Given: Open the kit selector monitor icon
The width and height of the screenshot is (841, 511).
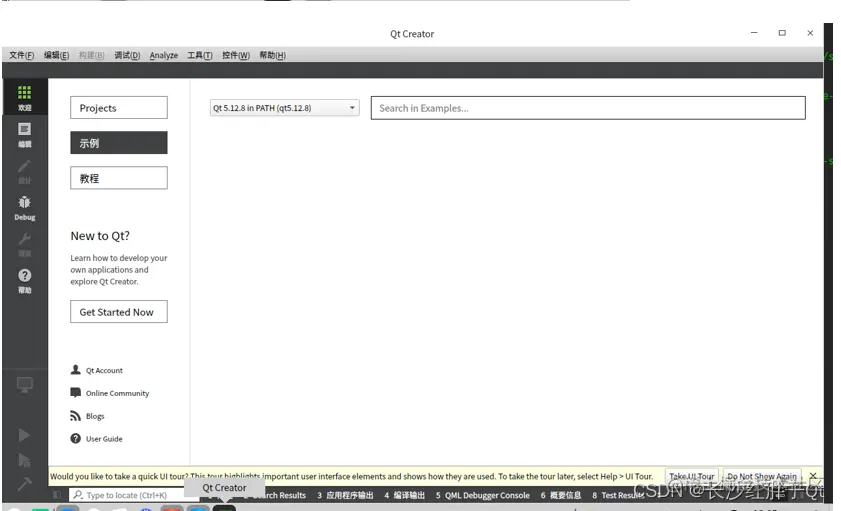Looking at the screenshot, I should (x=25, y=384).
